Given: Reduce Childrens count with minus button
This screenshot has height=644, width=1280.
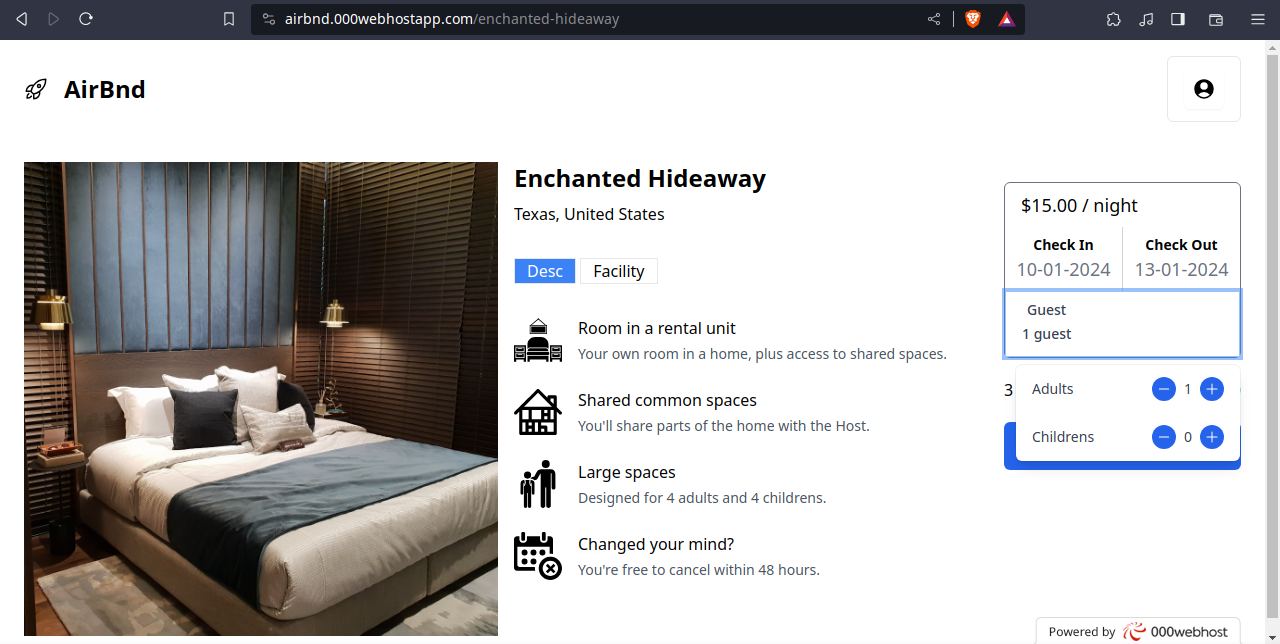Looking at the screenshot, I should pyautogui.click(x=1164, y=437).
